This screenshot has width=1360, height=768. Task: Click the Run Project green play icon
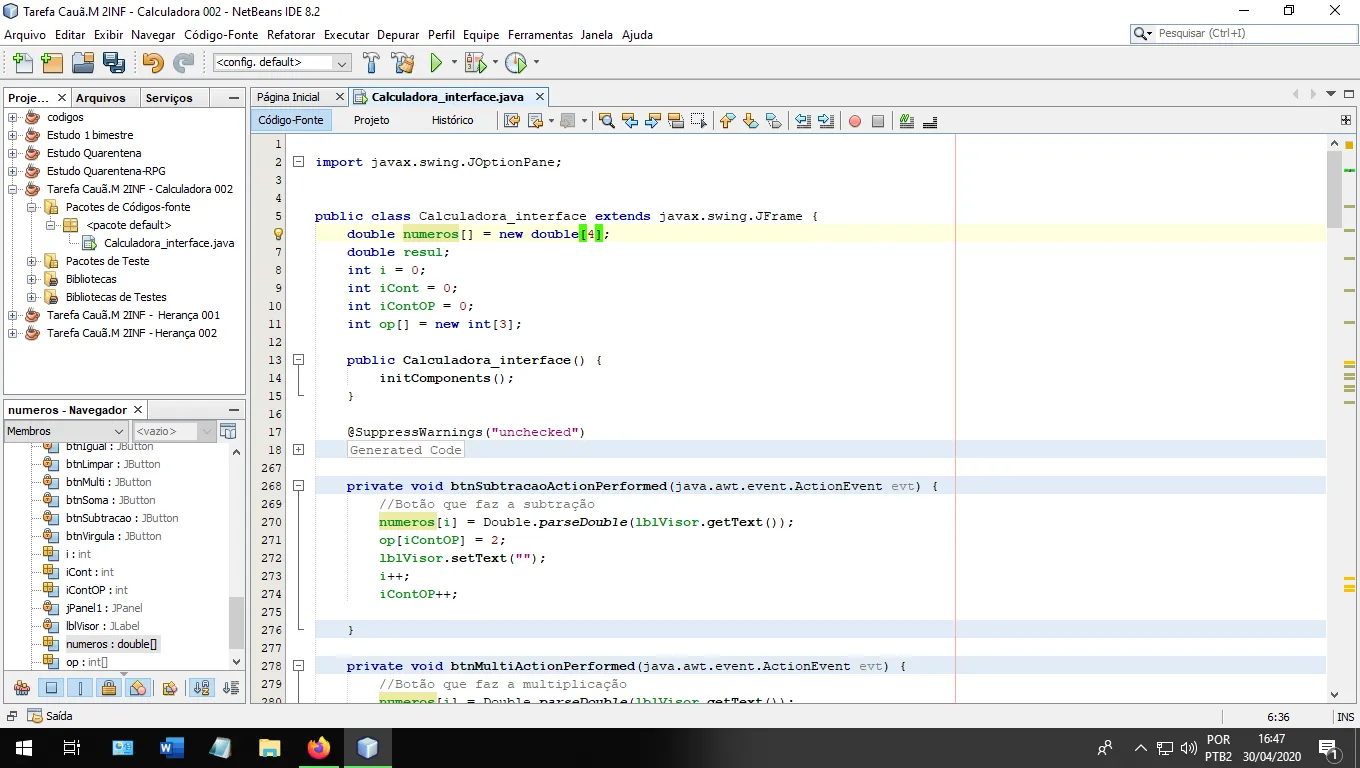click(x=436, y=63)
